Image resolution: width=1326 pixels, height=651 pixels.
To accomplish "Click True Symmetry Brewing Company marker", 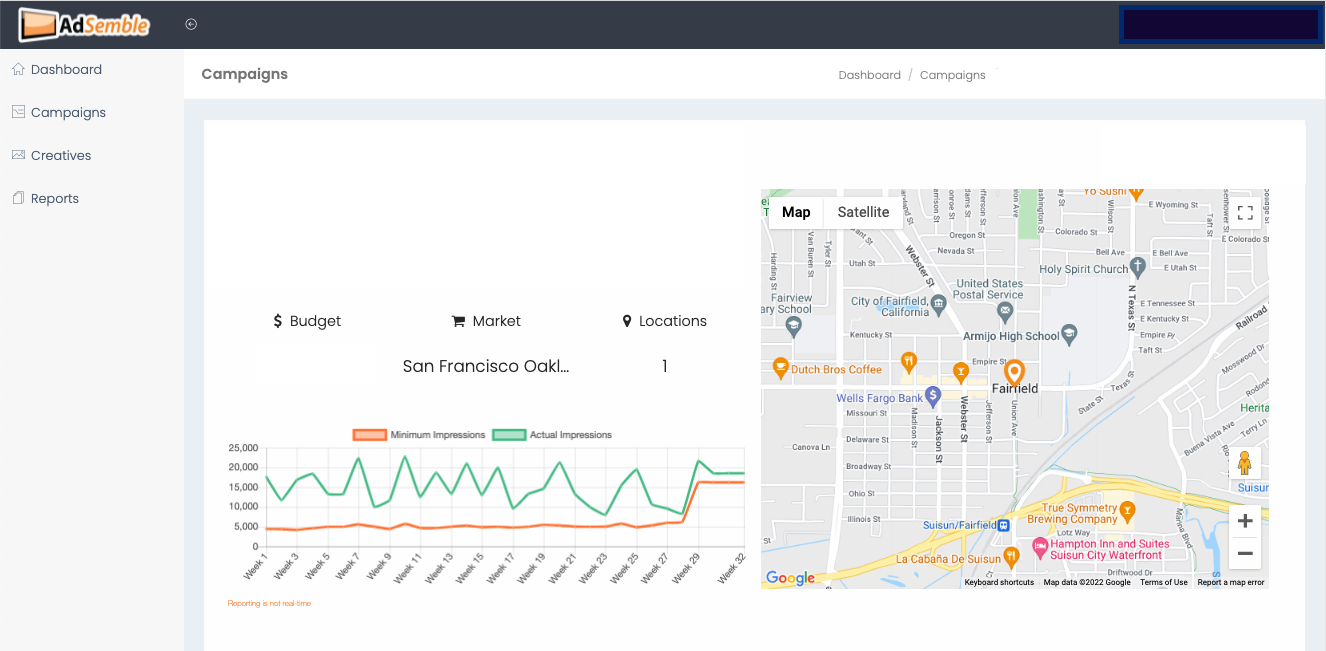I will click(1128, 511).
